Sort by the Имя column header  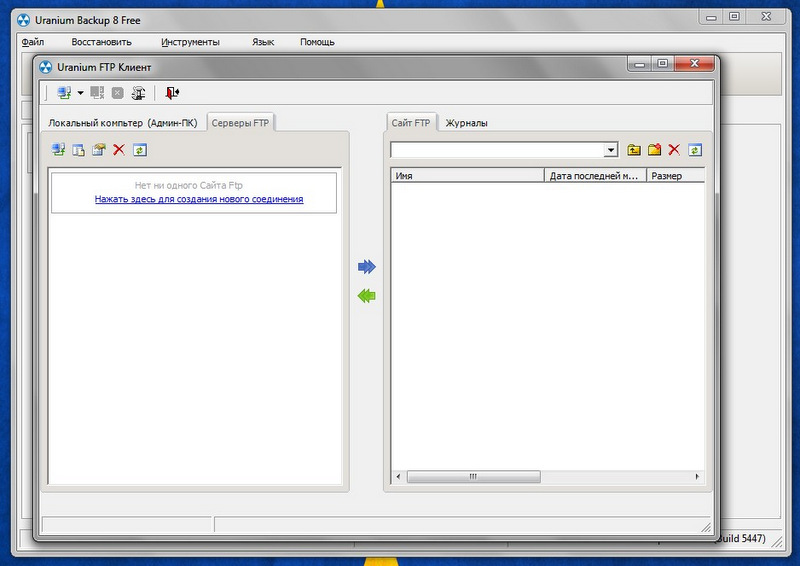[468, 176]
